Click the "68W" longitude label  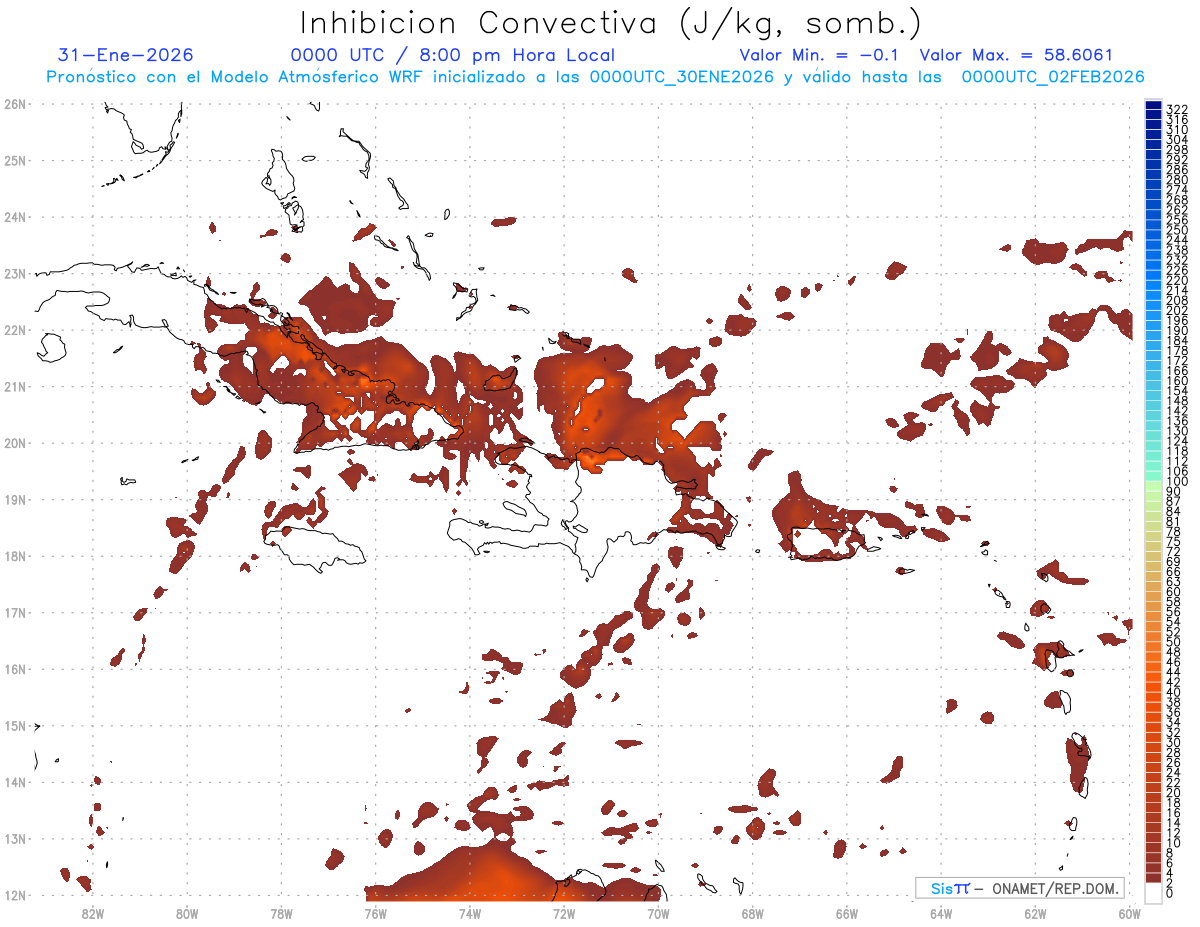point(752,912)
